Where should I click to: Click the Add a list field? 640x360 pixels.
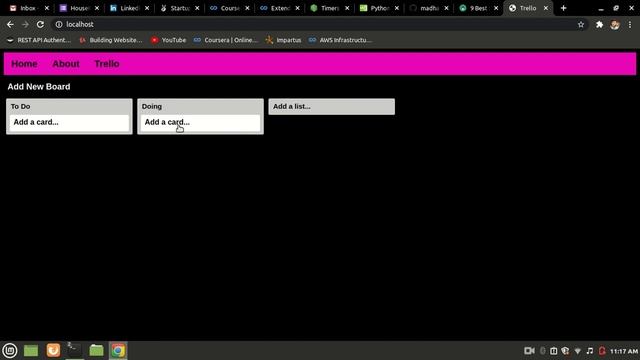coord(331,107)
